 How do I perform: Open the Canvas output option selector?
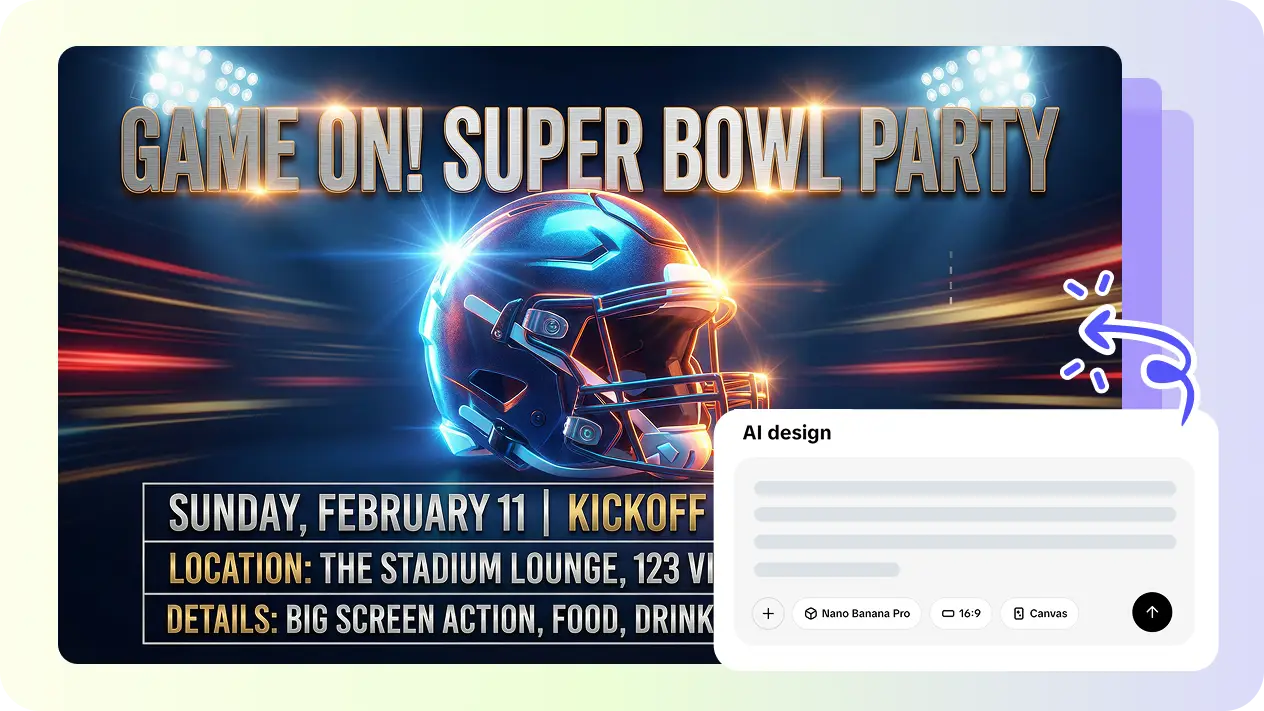[x=1039, y=613]
